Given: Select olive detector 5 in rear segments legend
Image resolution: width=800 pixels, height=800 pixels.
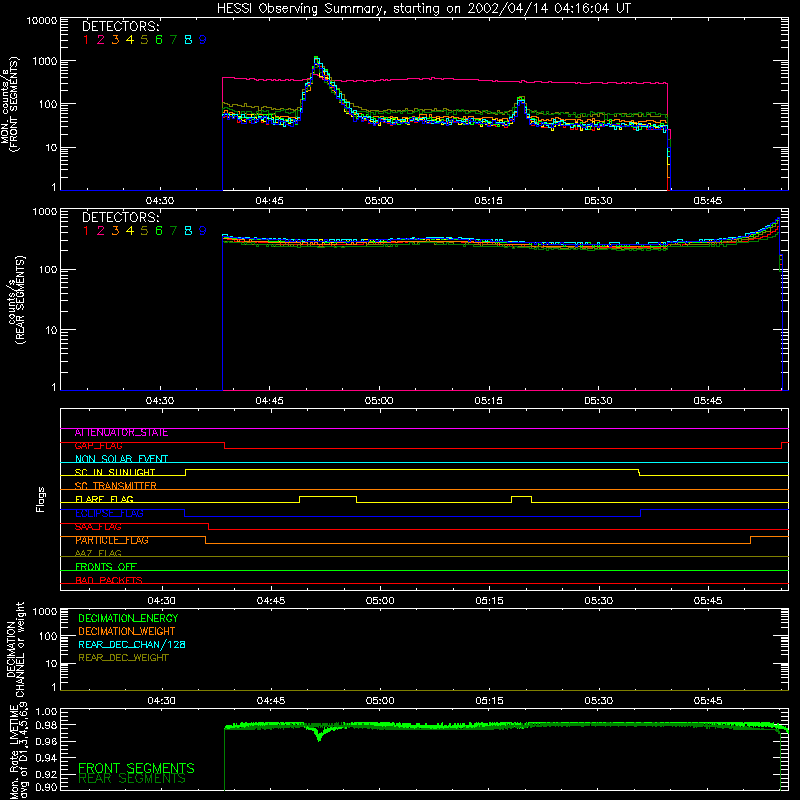Looking at the screenshot, I should (144, 231).
